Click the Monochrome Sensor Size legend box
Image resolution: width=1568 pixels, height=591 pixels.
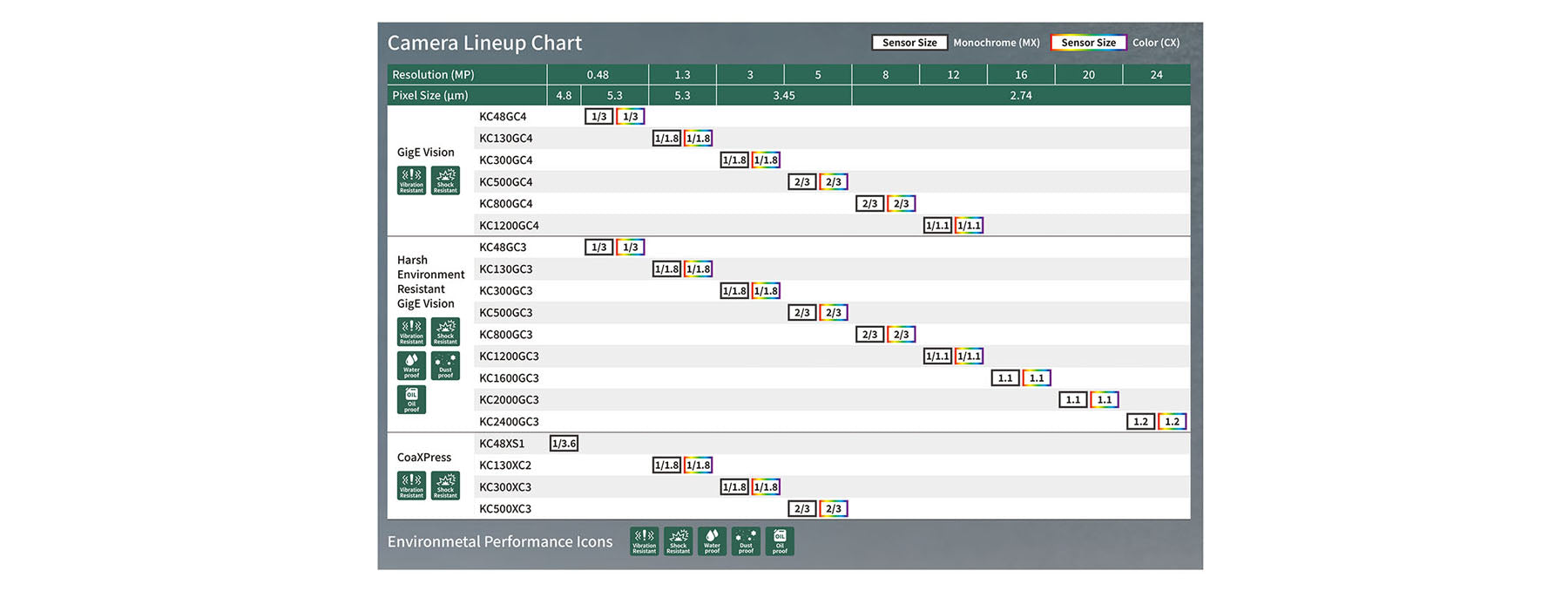909,43
